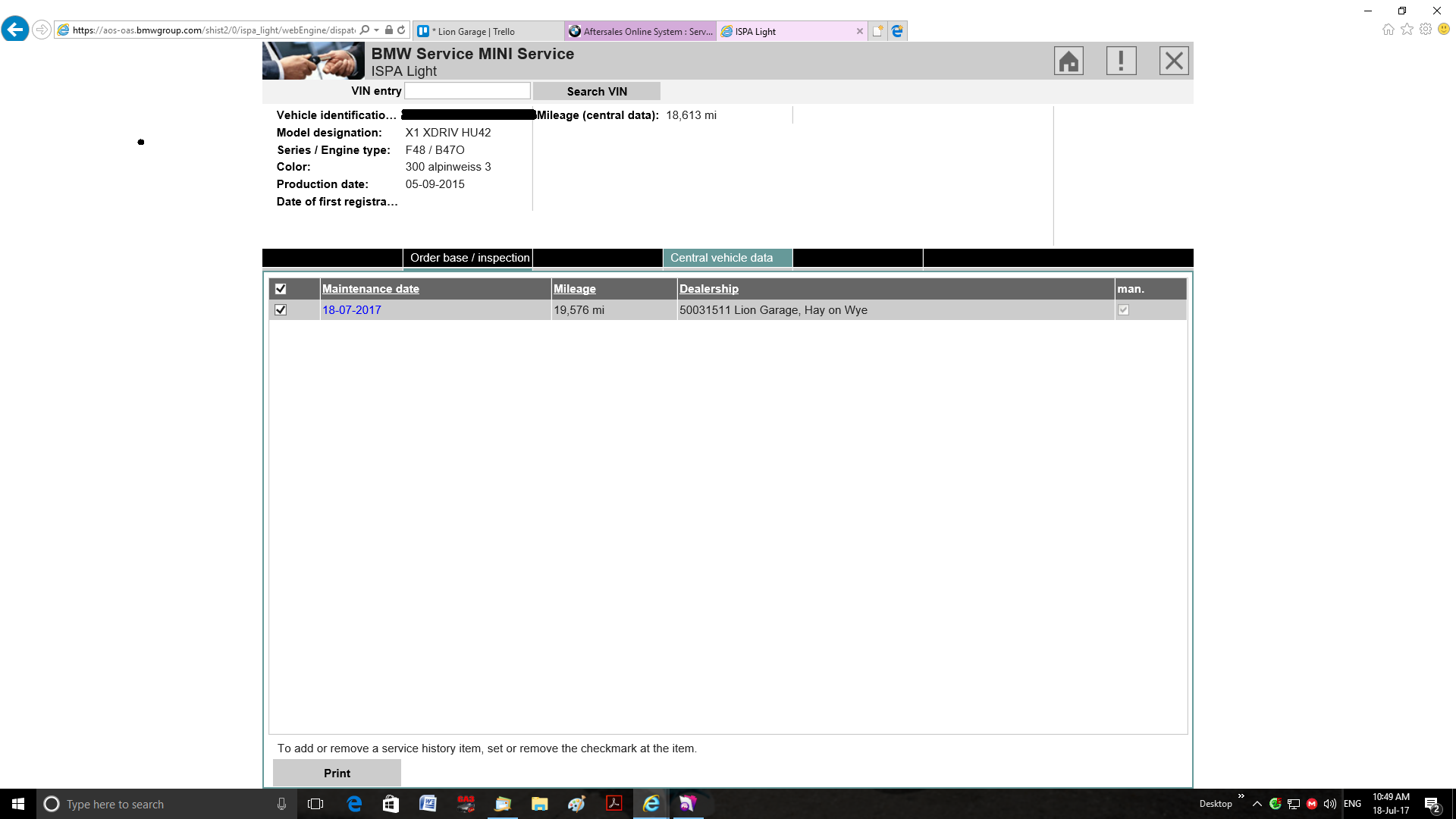This screenshot has width=1456, height=819.
Task: Click the man. checkbox in Lion Garage row
Action: tap(1123, 310)
